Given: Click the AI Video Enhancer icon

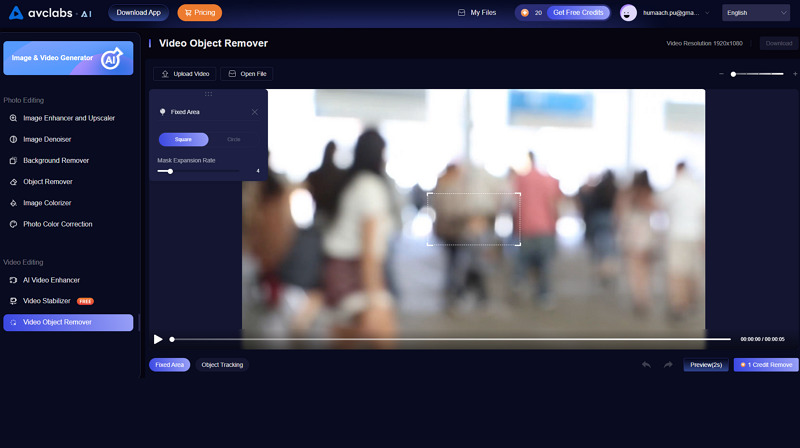Looking at the screenshot, I should tap(13, 280).
